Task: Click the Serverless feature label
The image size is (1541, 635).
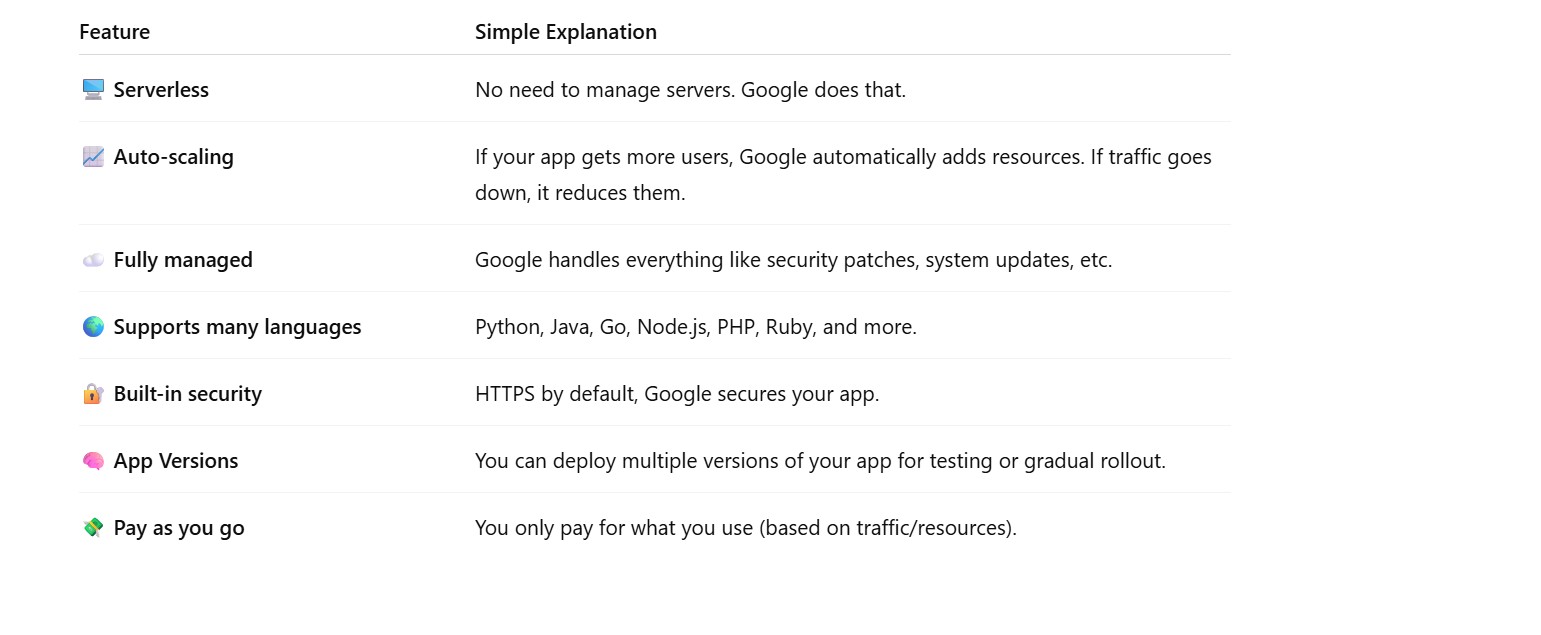Action: click(x=161, y=90)
